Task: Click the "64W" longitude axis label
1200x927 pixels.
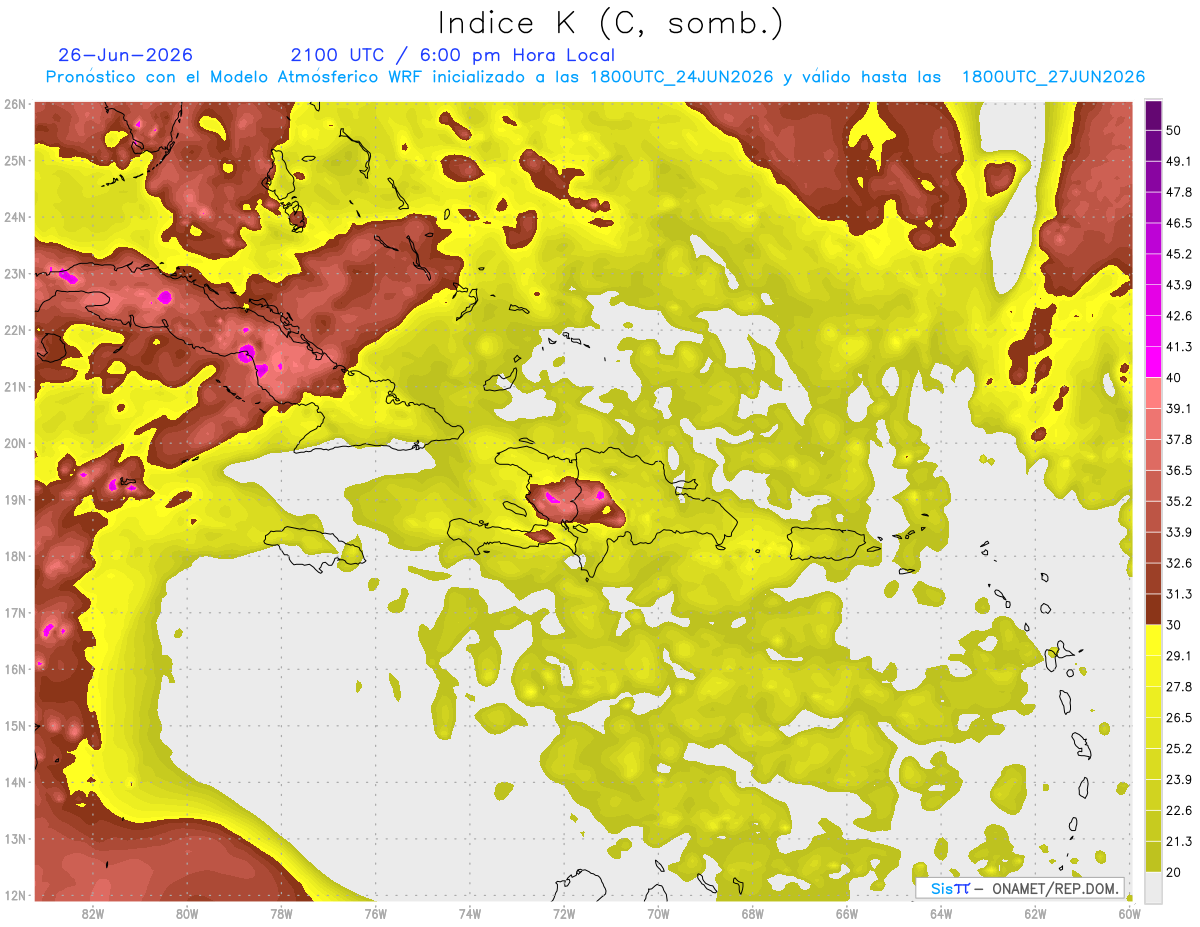Action: (x=941, y=913)
